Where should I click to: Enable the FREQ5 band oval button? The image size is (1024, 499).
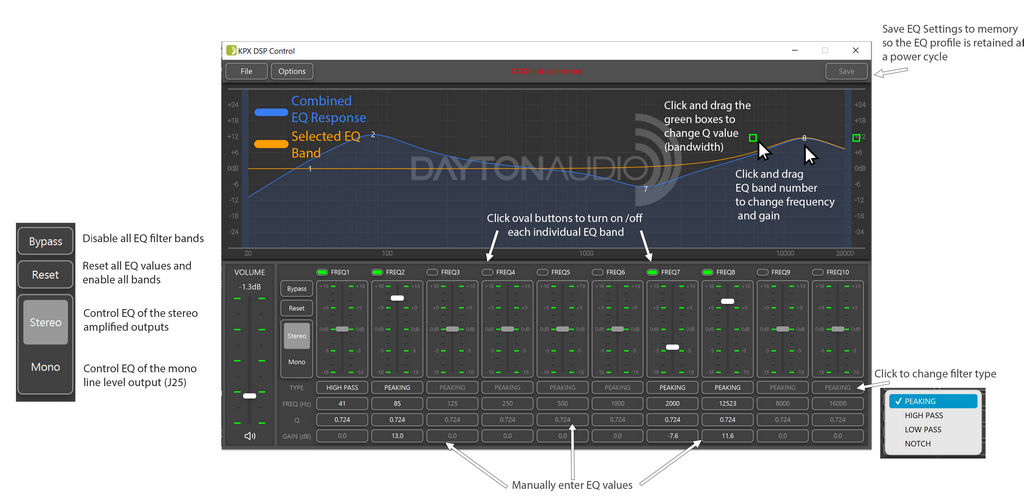(543, 272)
